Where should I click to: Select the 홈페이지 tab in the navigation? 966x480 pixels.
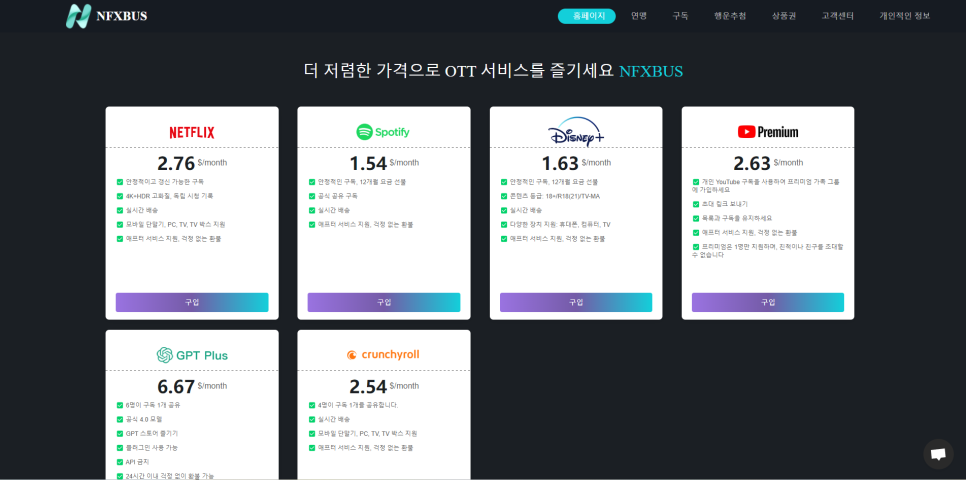point(586,16)
